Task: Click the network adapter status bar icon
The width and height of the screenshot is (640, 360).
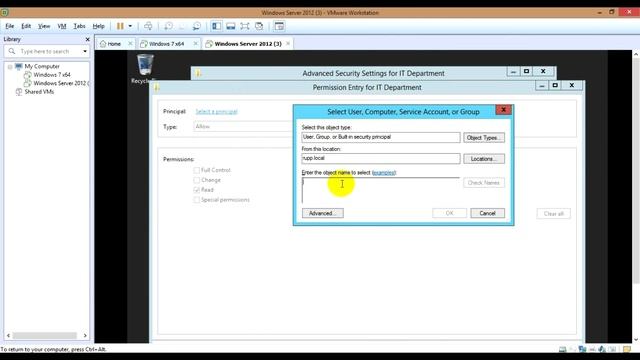Action: coord(582,349)
